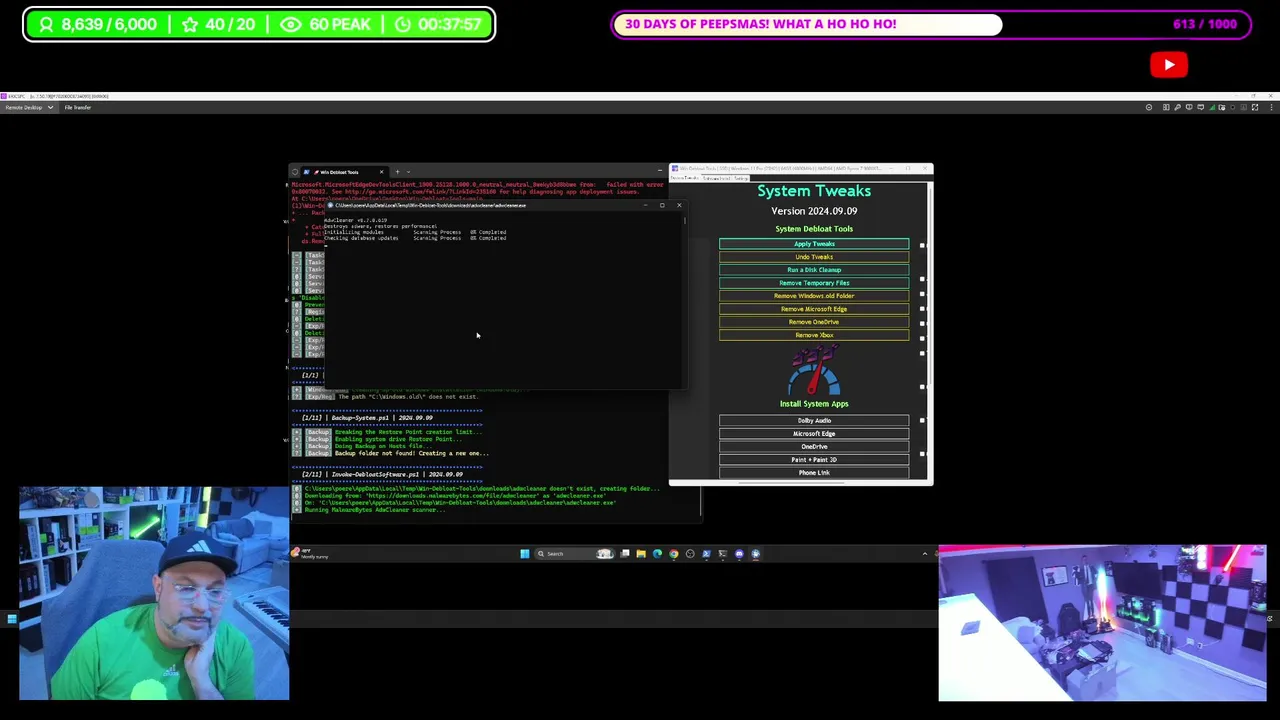The image size is (1280, 720).
Task: Install Microsoft Edge from system apps
Action: [814, 434]
